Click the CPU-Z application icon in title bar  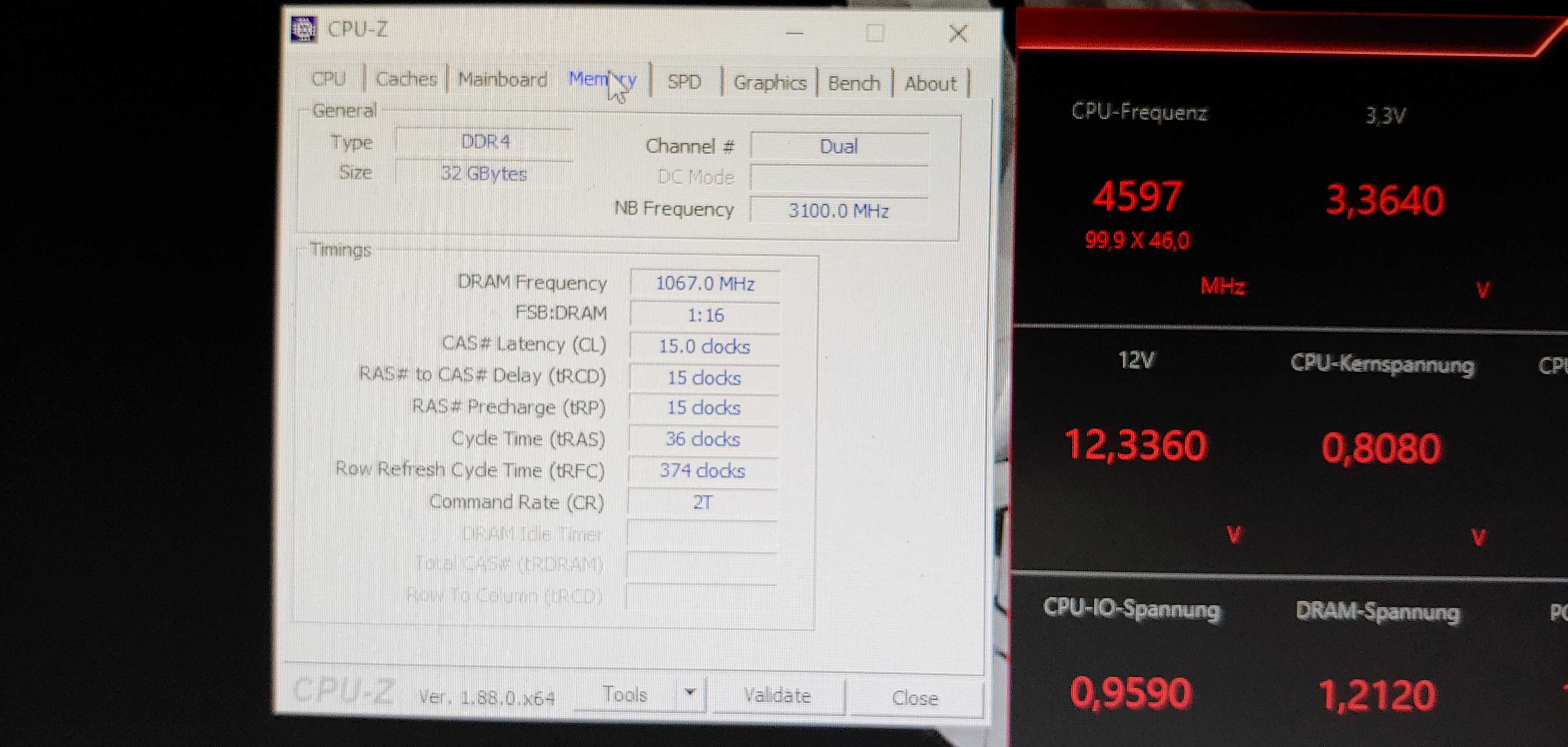click(304, 29)
